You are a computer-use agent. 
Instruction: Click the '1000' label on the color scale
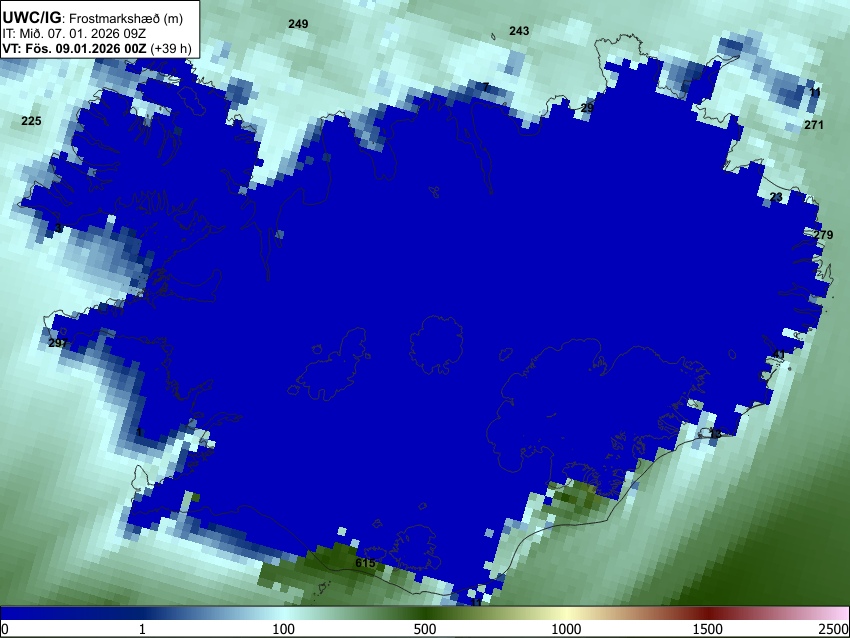click(x=566, y=629)
